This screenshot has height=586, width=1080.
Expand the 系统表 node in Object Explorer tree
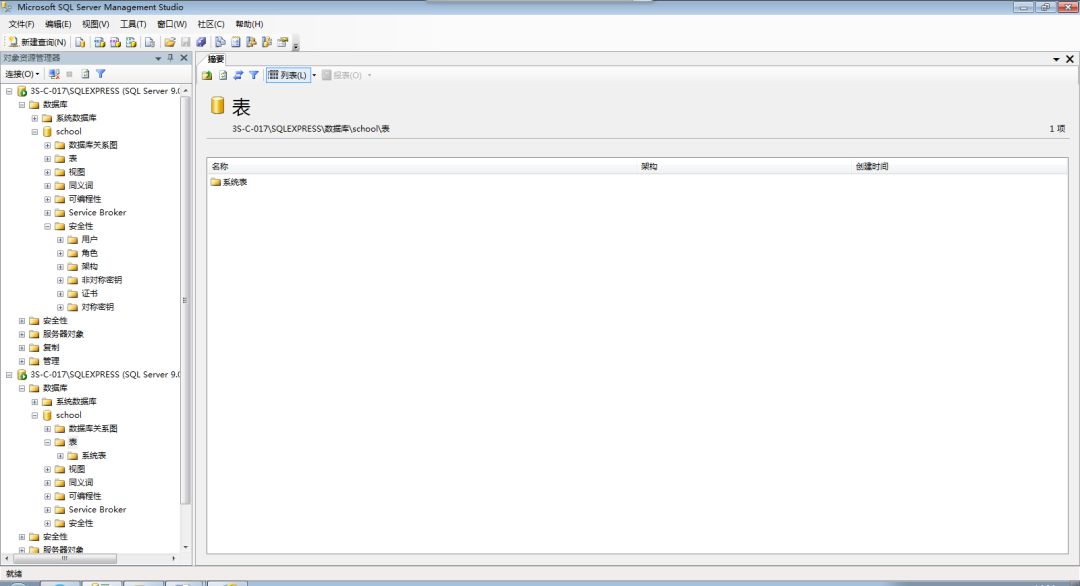[60, 456]
